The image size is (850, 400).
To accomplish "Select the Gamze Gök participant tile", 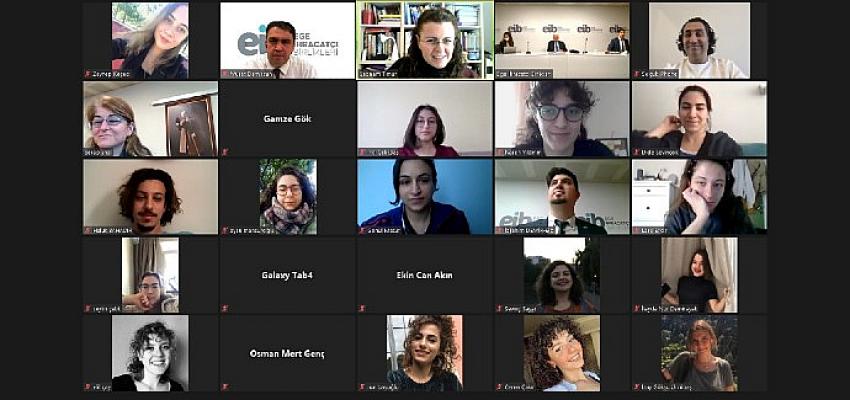I will 287,119.
